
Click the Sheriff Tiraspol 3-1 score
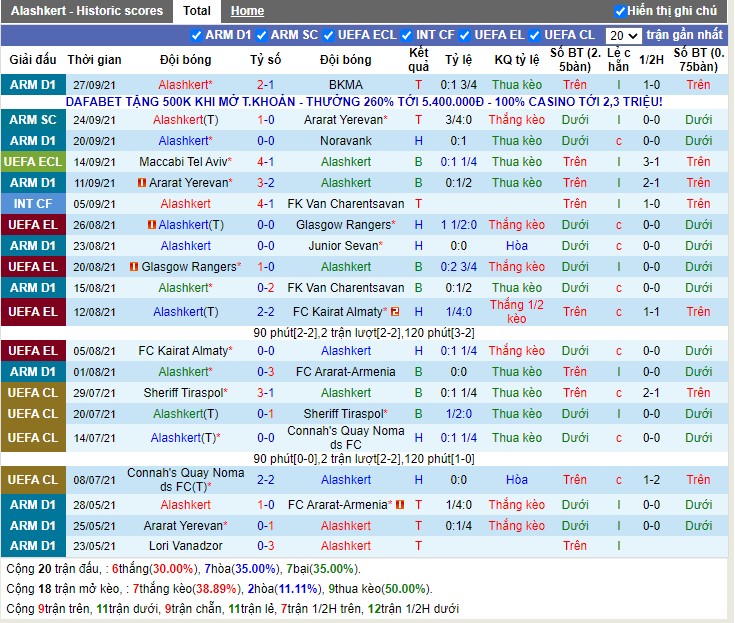[x=266, y=393]
